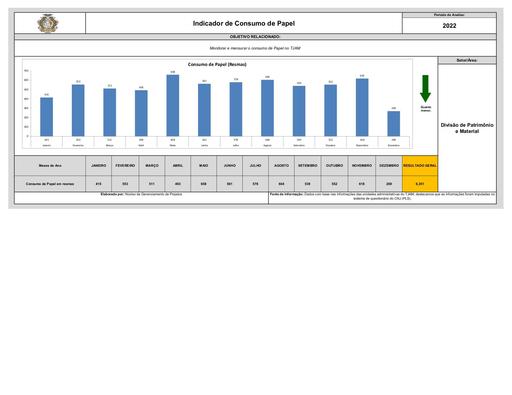Select the Meses do Ano table header
Screen dimensions: 512x395
[x=50, y=166]
